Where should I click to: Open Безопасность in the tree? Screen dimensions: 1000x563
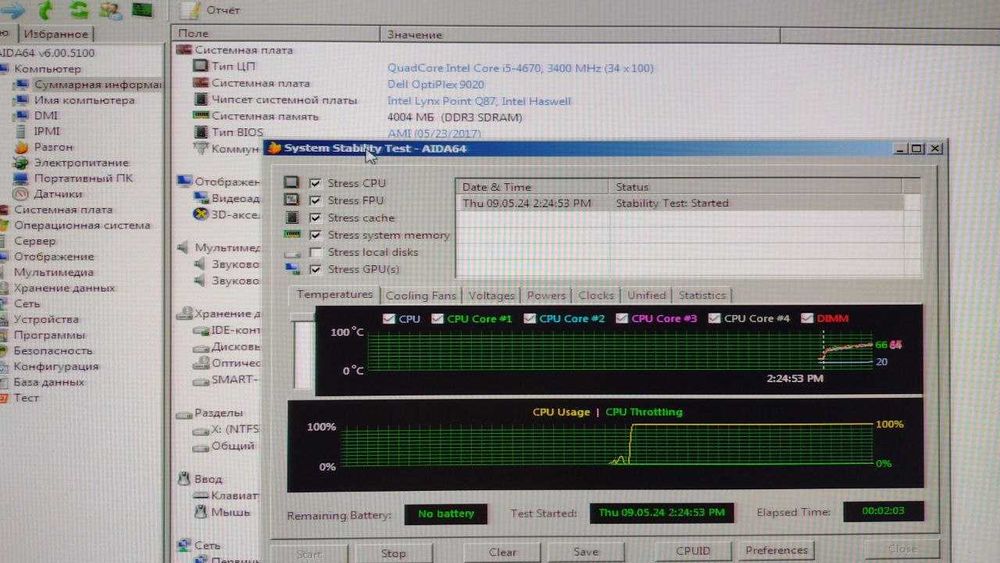pyautogui.click(x=53, y=351)
